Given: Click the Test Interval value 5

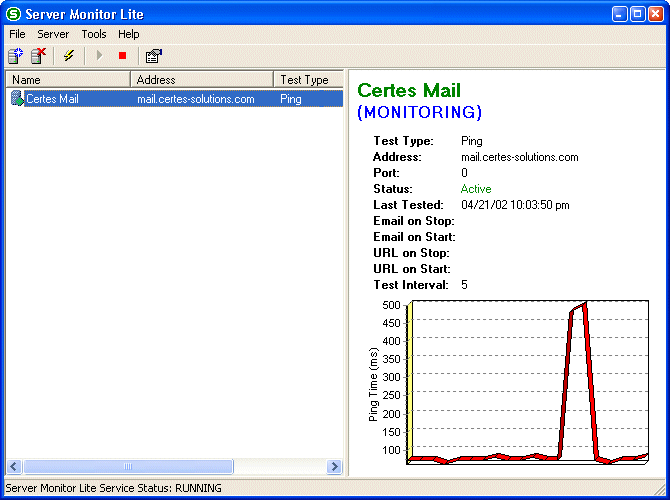Looking at the screenshot, I should [464, 285].
